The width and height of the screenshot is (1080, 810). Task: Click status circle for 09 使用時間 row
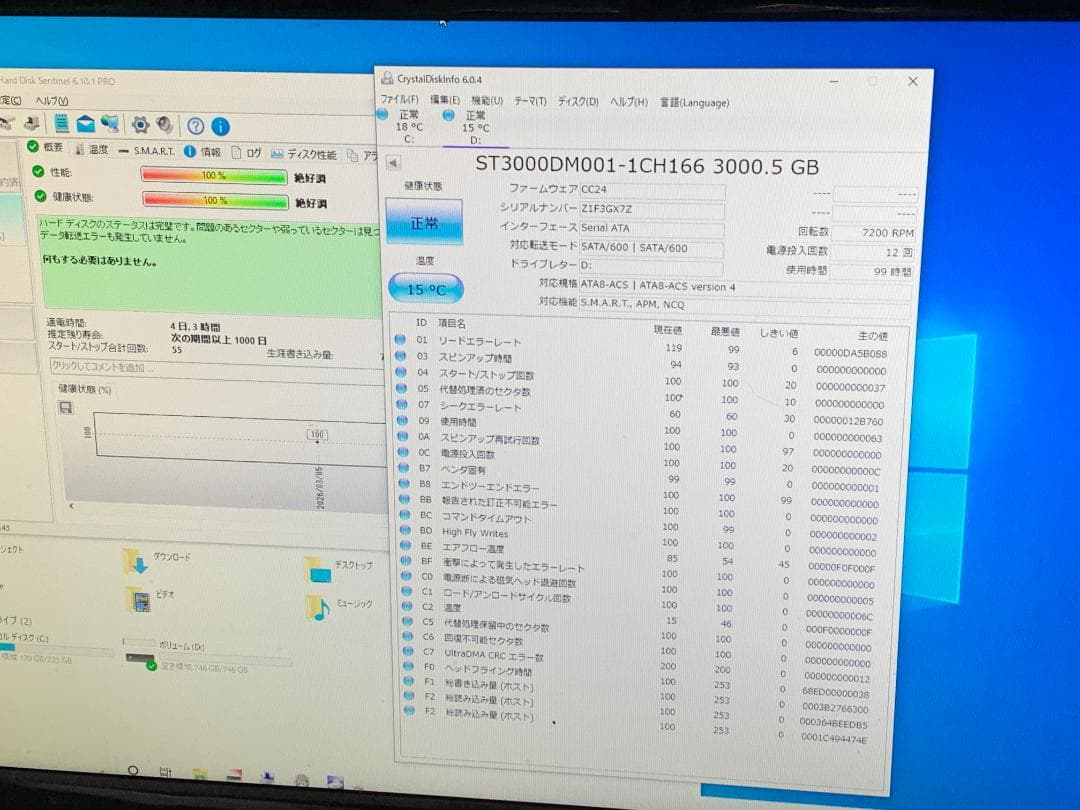402,420
